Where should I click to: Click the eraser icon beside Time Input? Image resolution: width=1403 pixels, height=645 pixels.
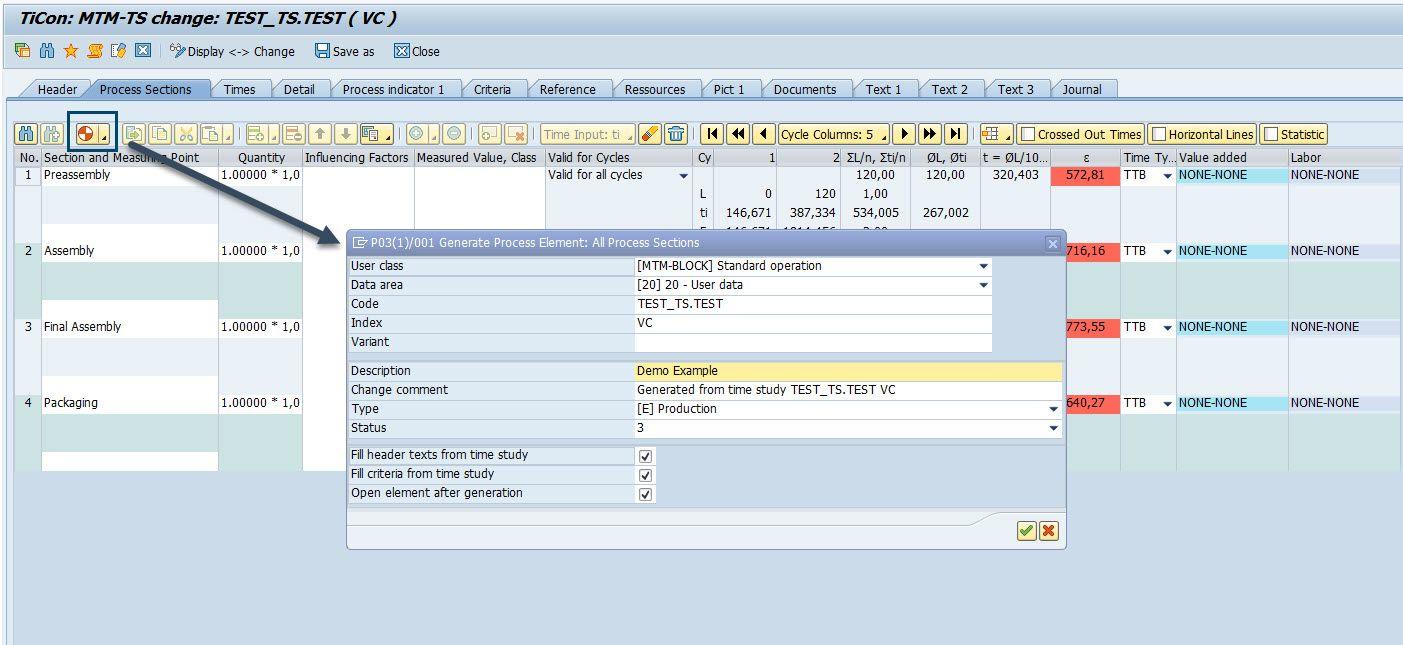(650, 134)
